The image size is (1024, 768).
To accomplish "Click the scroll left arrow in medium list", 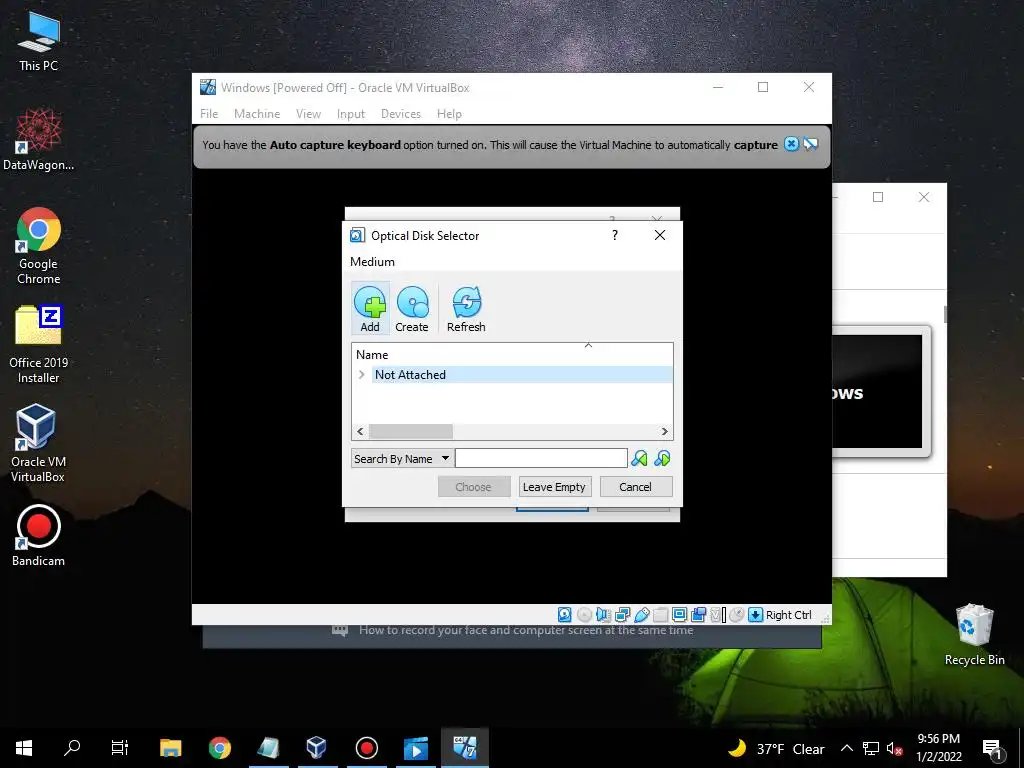I will 360,432.
